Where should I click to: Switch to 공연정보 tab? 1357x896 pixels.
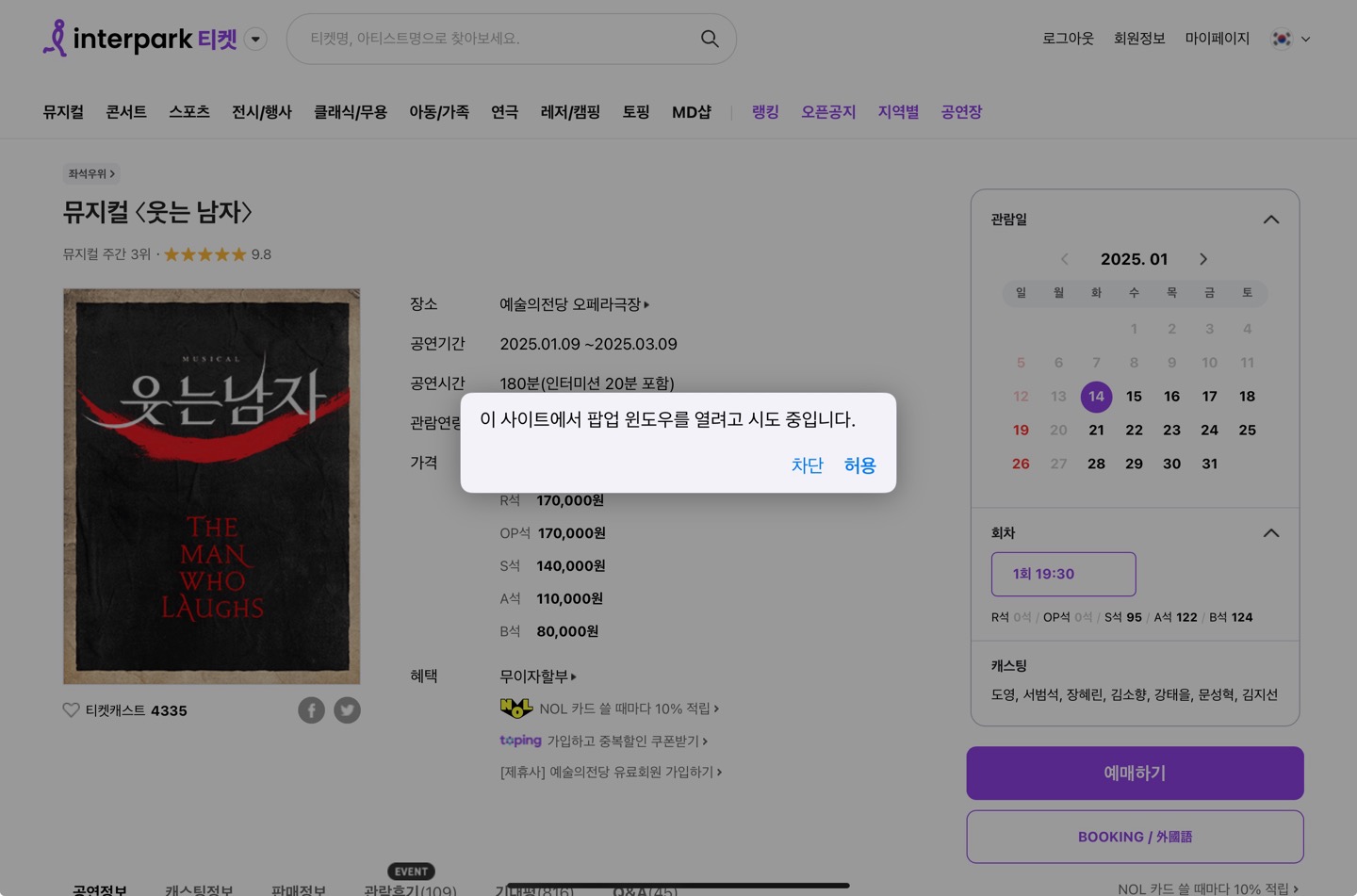coord(100,889)
